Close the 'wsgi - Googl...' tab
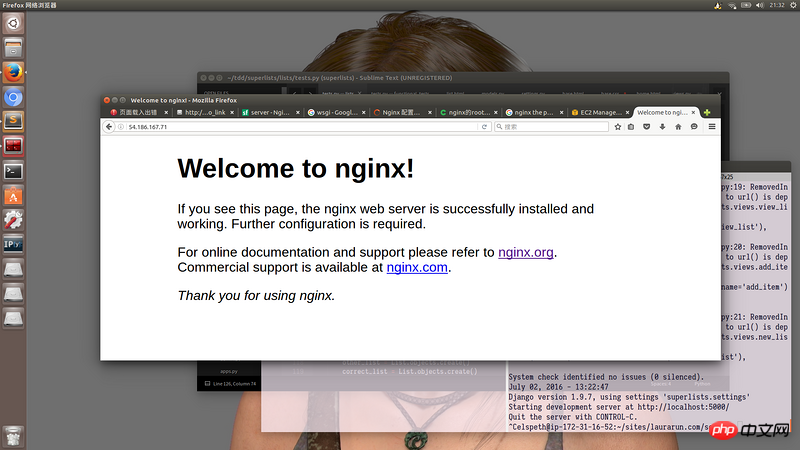Viewport: 800px width, 450px height. pyautogui.click(x=364, y=112)
